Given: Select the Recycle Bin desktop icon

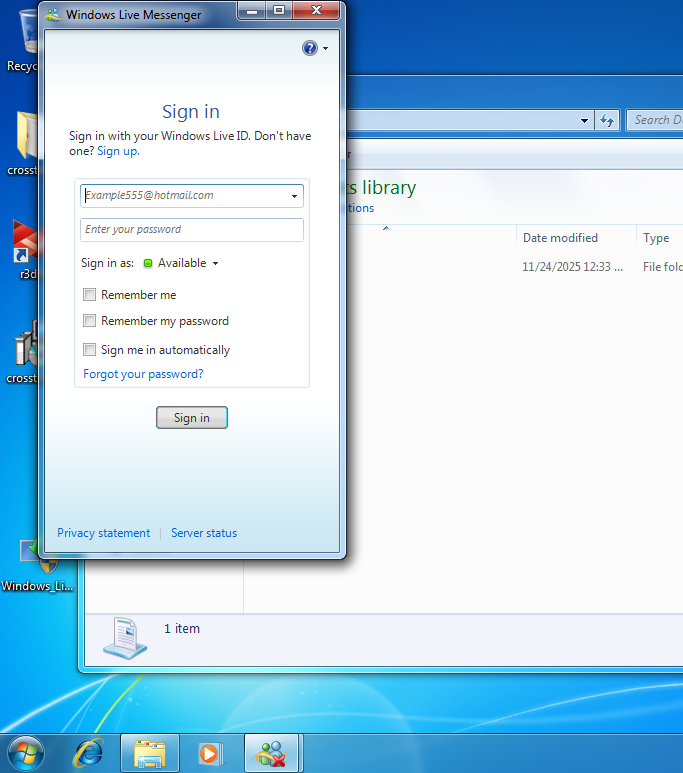Looking at the screenshot, I should point(22,40).
